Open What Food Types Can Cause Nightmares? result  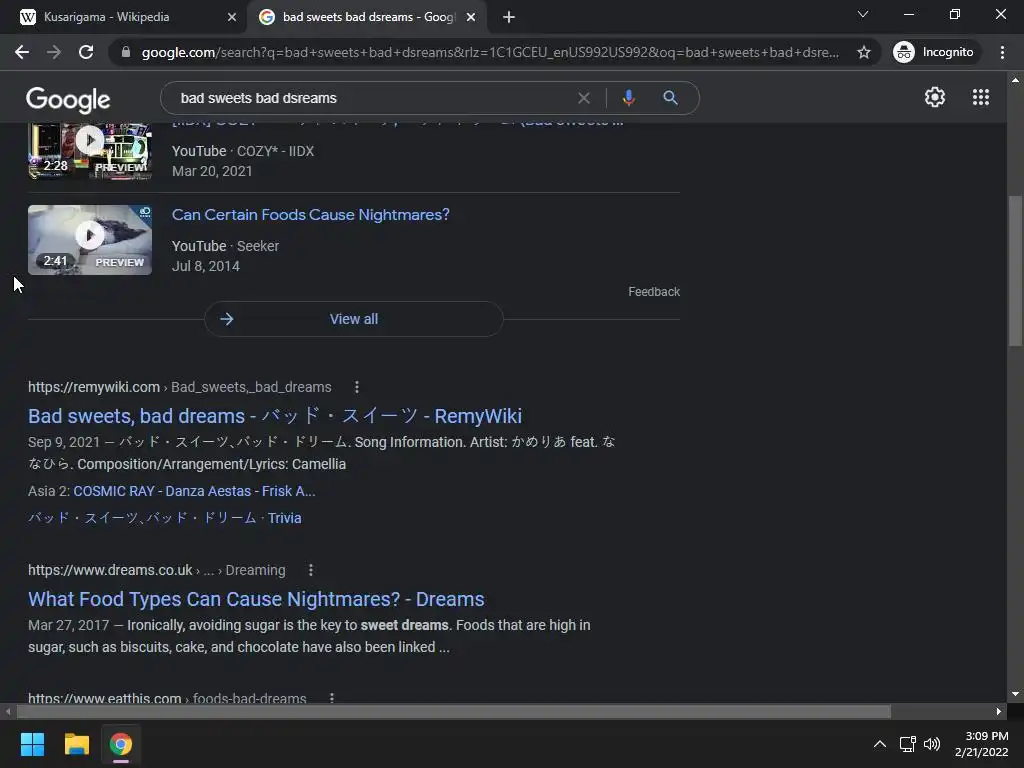coord(256,599)
